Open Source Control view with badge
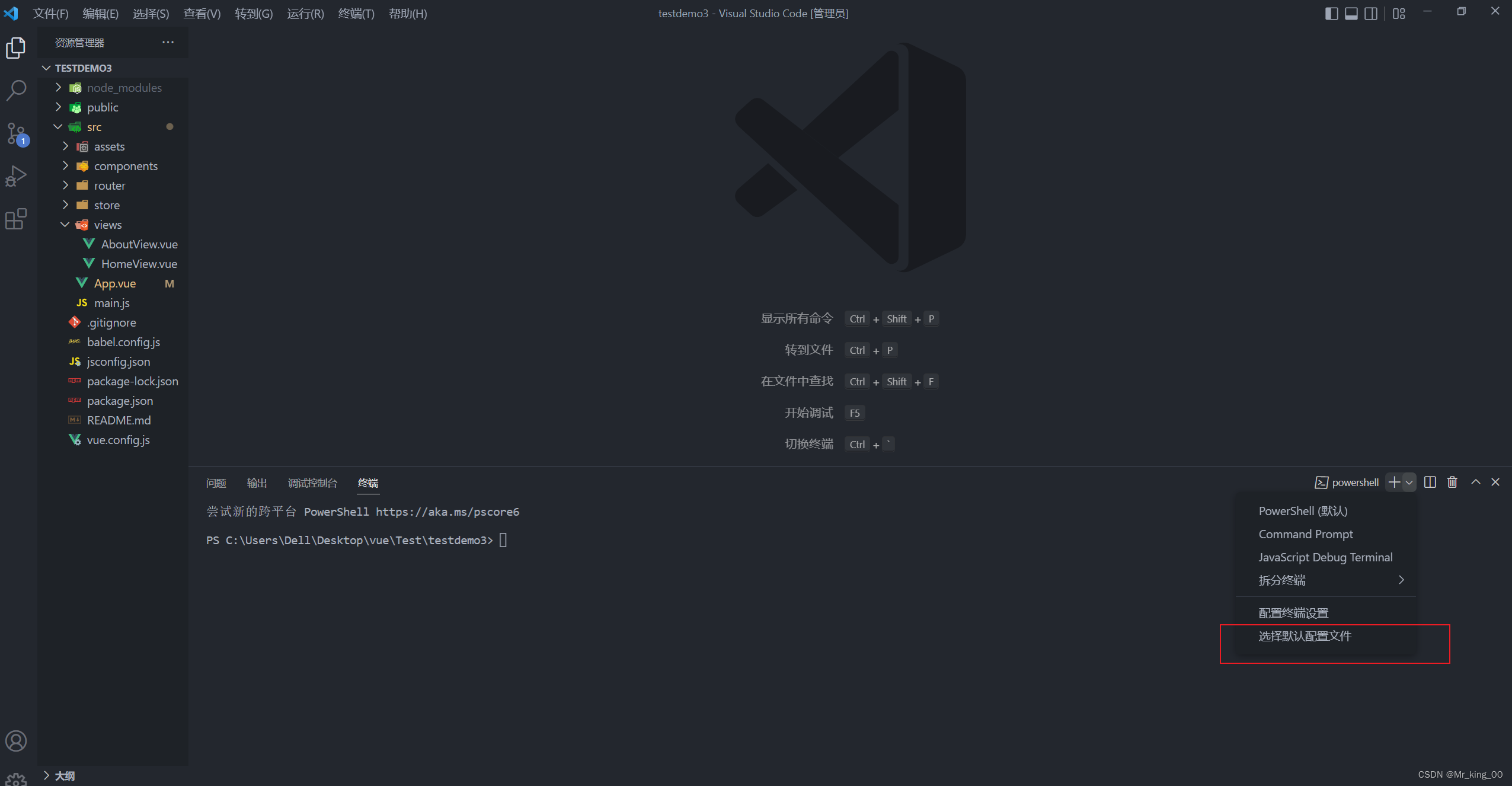Viewport: 1512px width, 786px height. click(x=16, y=133)
